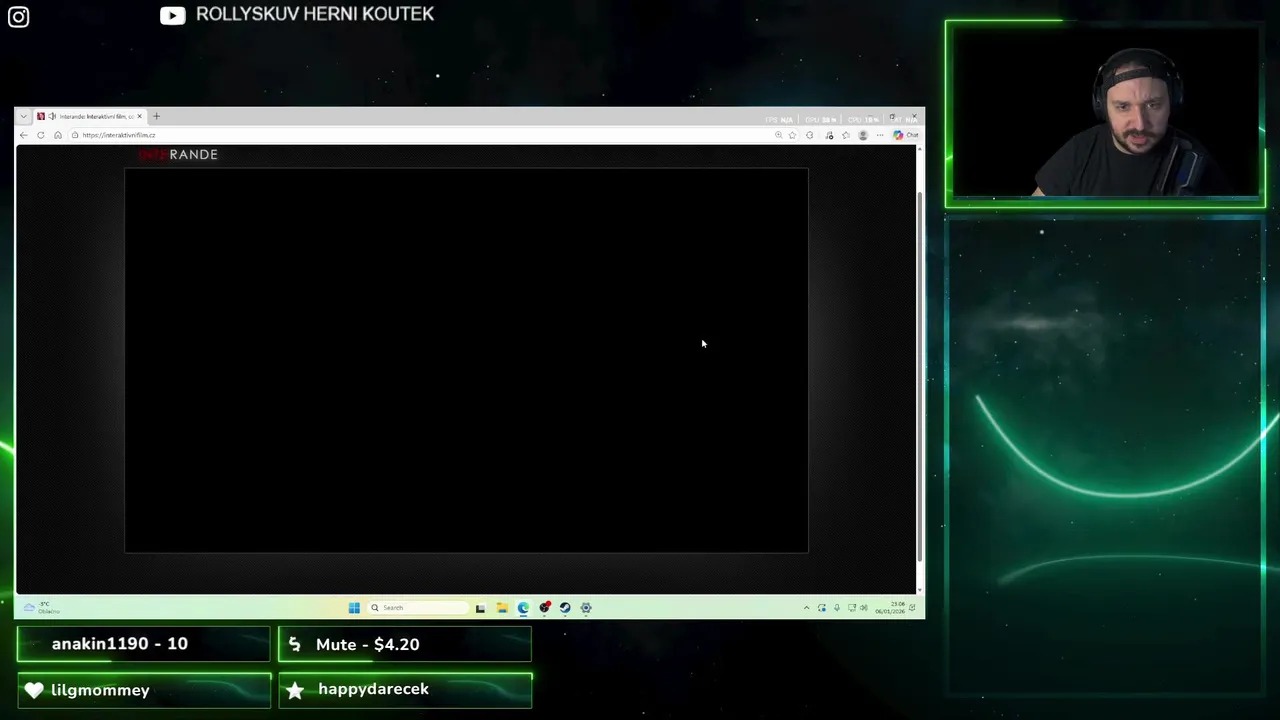Open the media control toolbar icon
Screen dimensions: 1280x720
point(829,135)
